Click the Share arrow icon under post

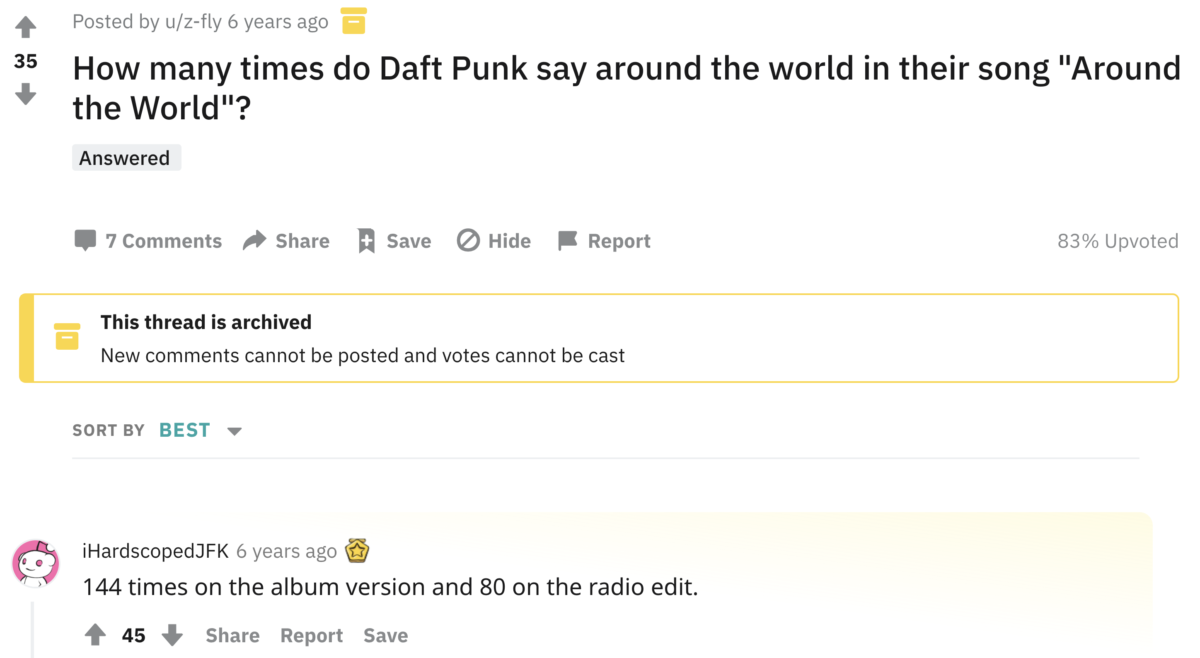coord(255,240)
